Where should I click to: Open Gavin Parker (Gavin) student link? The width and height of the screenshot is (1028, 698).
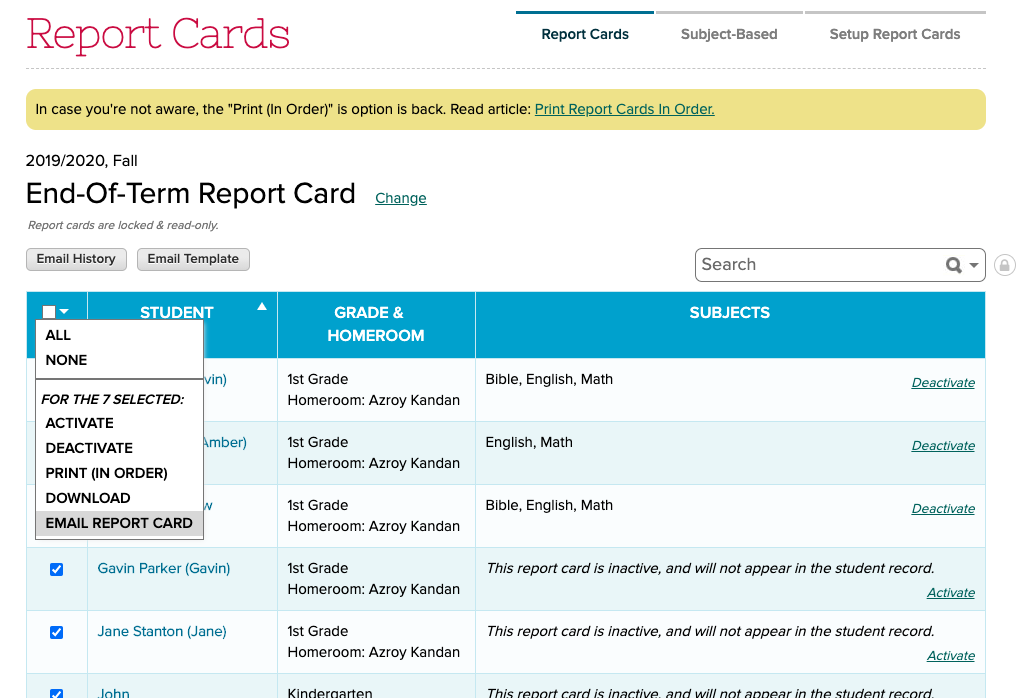coord(163,568)
